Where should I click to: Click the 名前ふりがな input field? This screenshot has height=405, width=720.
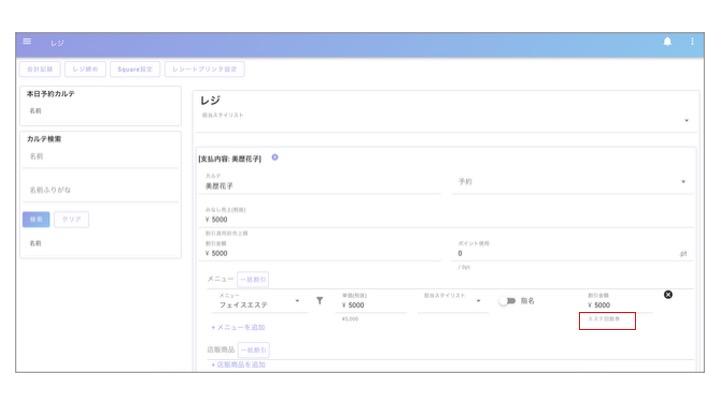[x=100, y=189]
